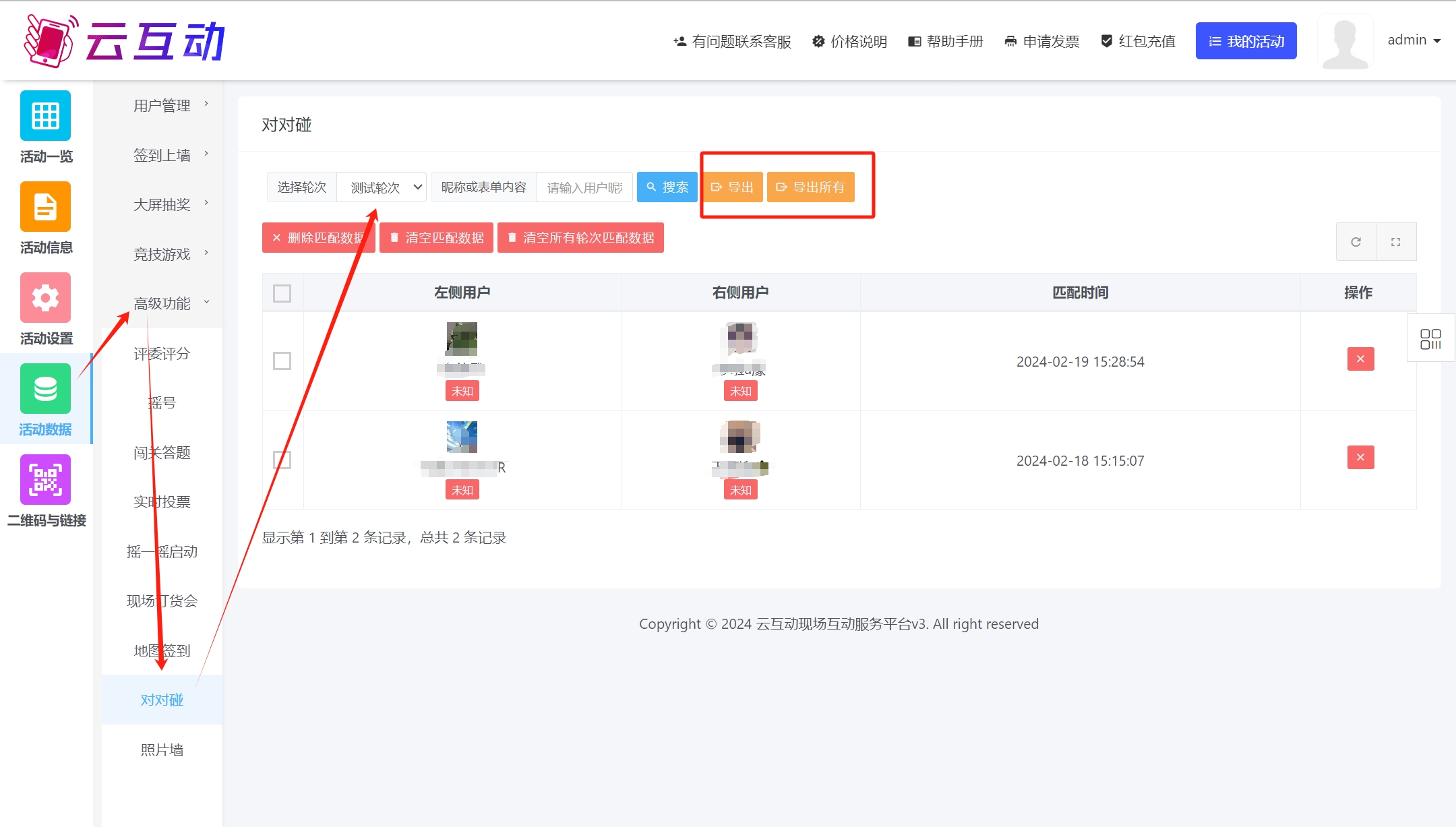Open the floating QR grid widget icon
The width and height of the screenshot is (1456, 827).
[x=1430, y=339]
